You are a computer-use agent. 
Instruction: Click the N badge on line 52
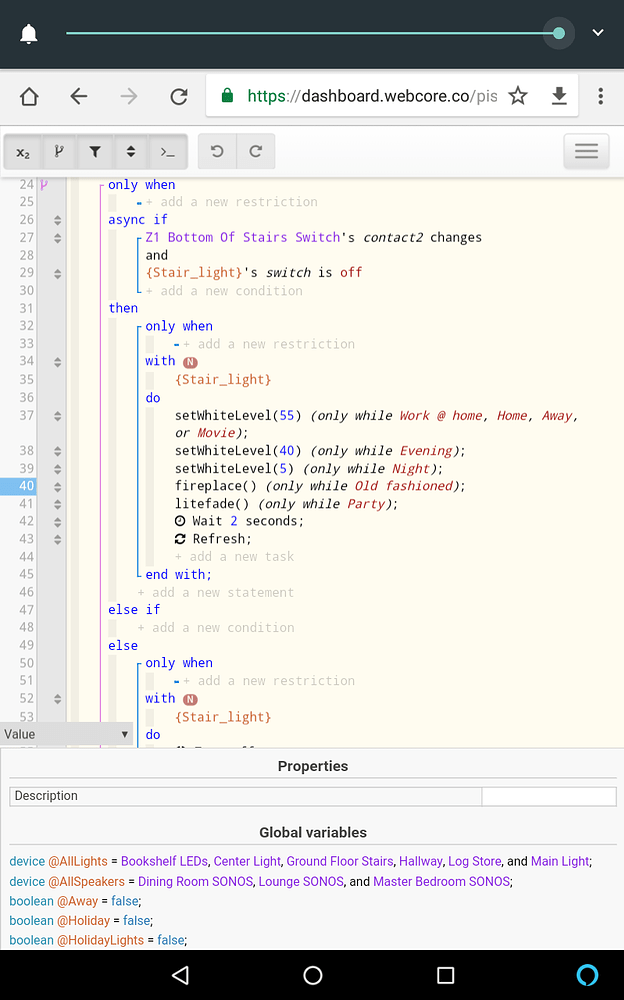tap(190, 699)
